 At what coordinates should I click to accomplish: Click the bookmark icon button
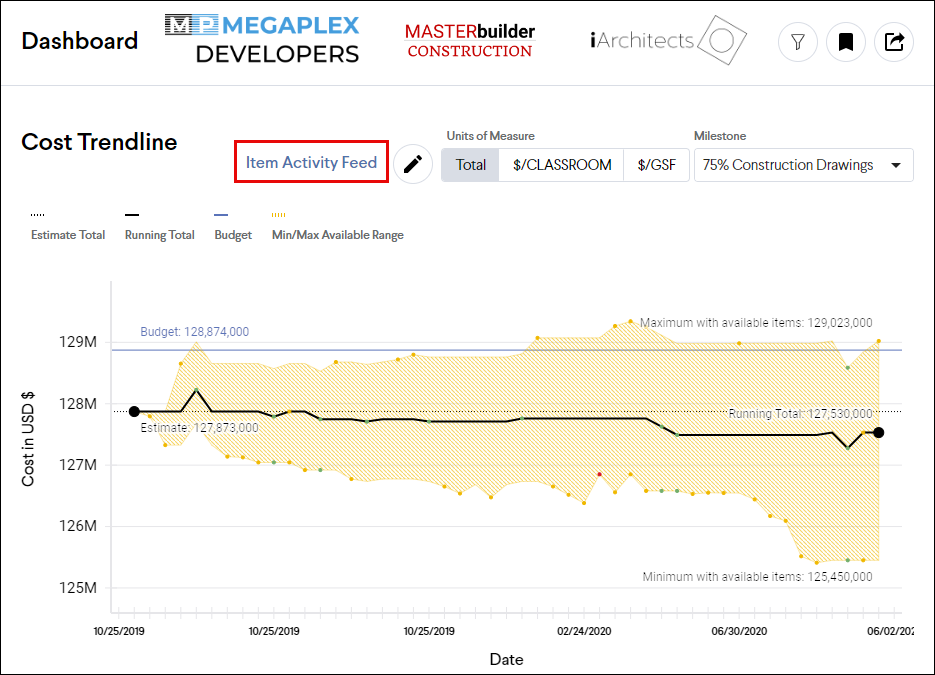pyautogui.click(x=846, y=42)
